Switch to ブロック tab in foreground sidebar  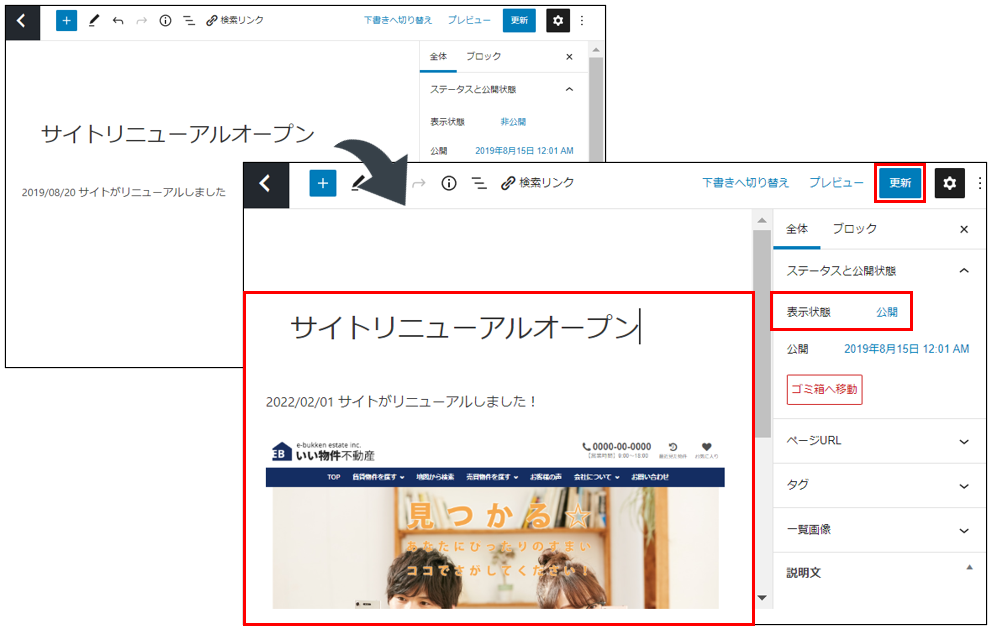point(854,229)
